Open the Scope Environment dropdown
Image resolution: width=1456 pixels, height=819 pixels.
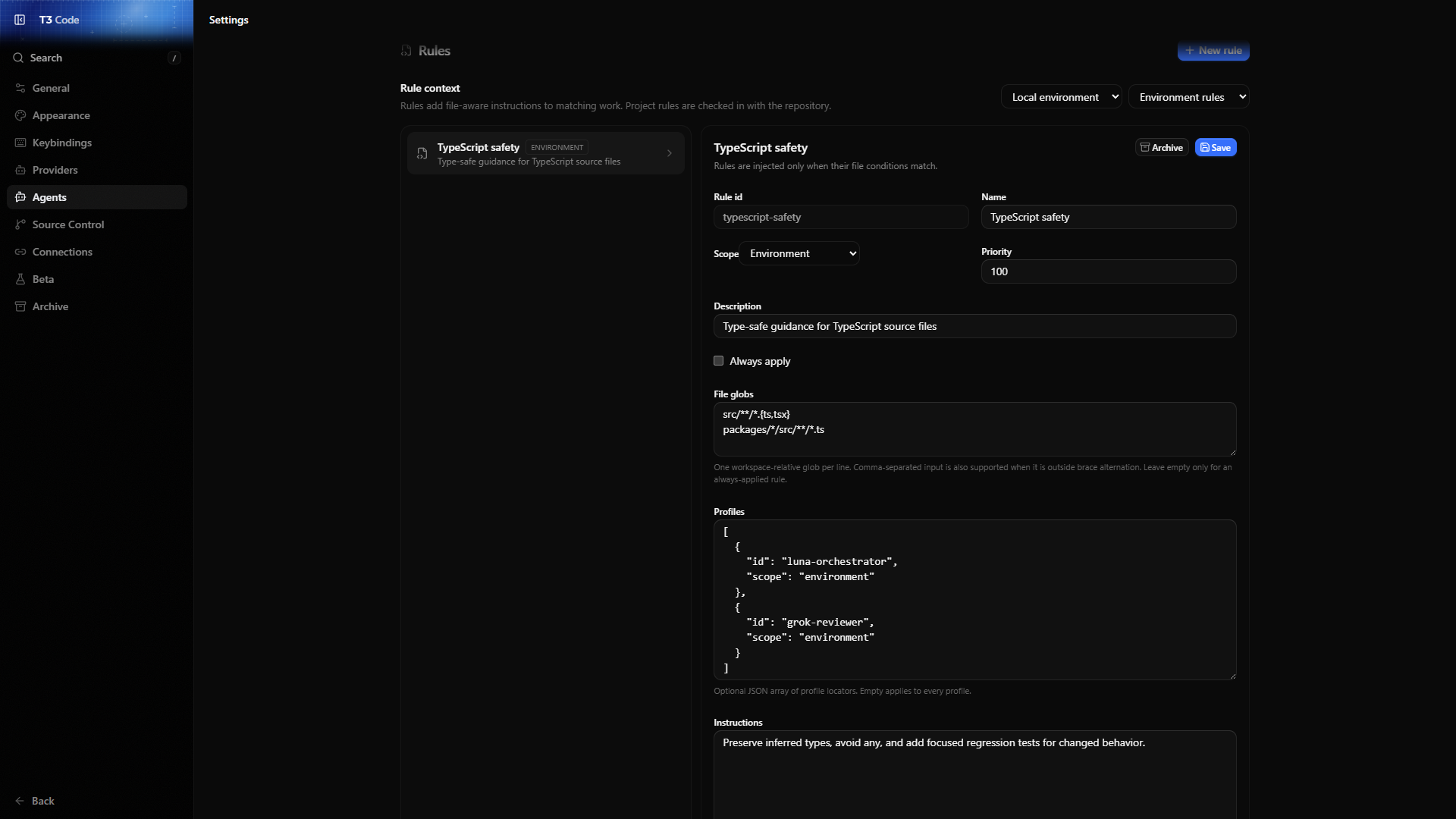click(x=800, y=253)
